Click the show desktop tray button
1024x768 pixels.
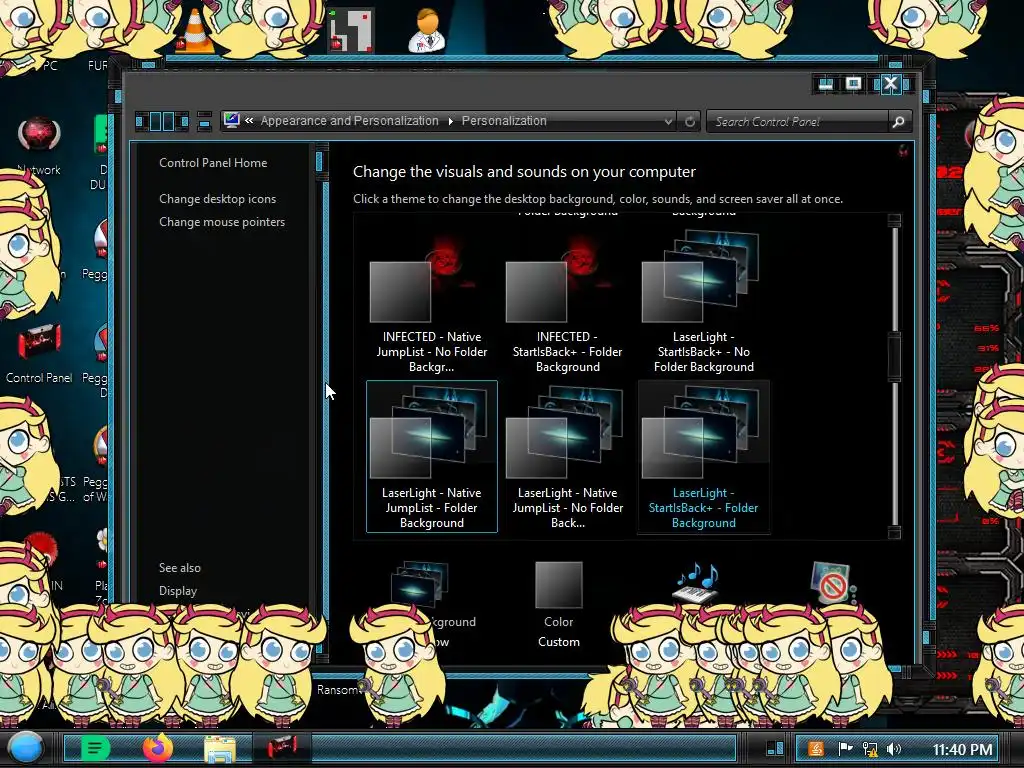click(775, 748)
